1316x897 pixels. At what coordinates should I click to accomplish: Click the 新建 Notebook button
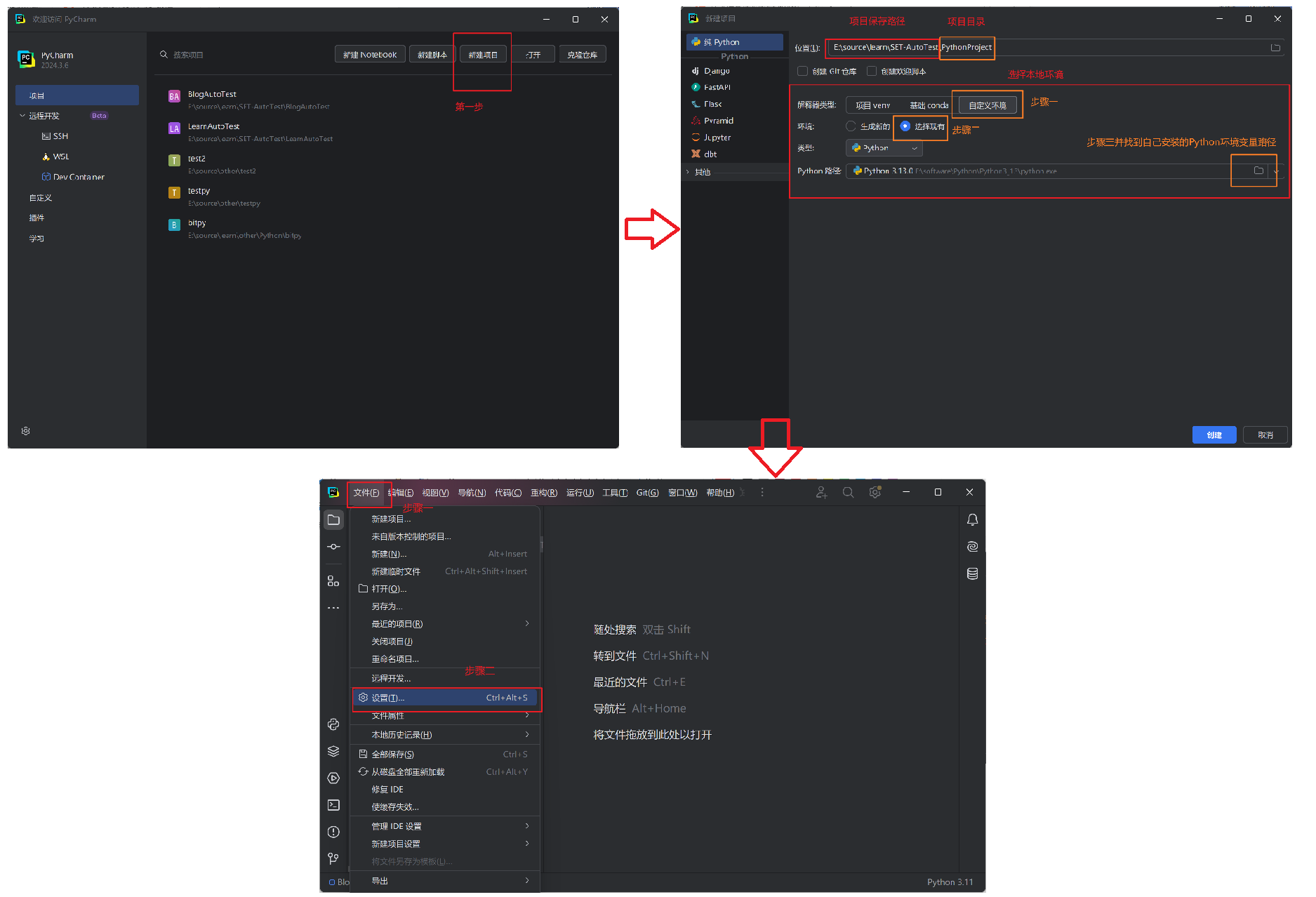click(370, 55)
